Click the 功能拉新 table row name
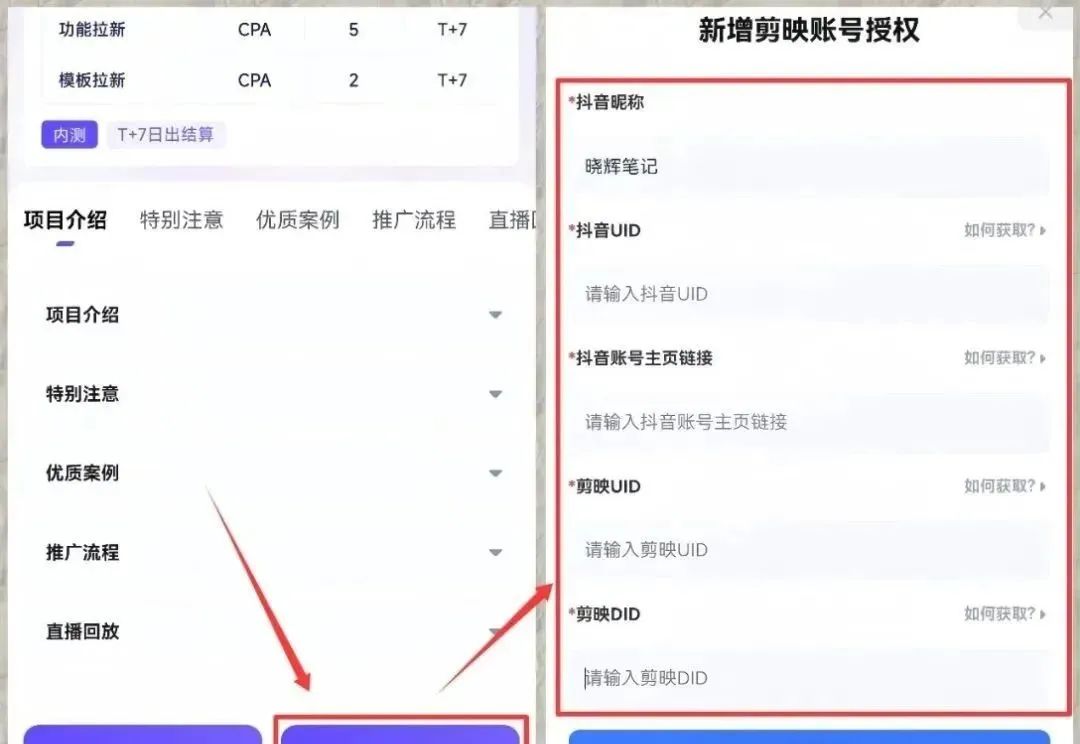This screenshot has height=744, width=1080. click(x=92, y=30)
